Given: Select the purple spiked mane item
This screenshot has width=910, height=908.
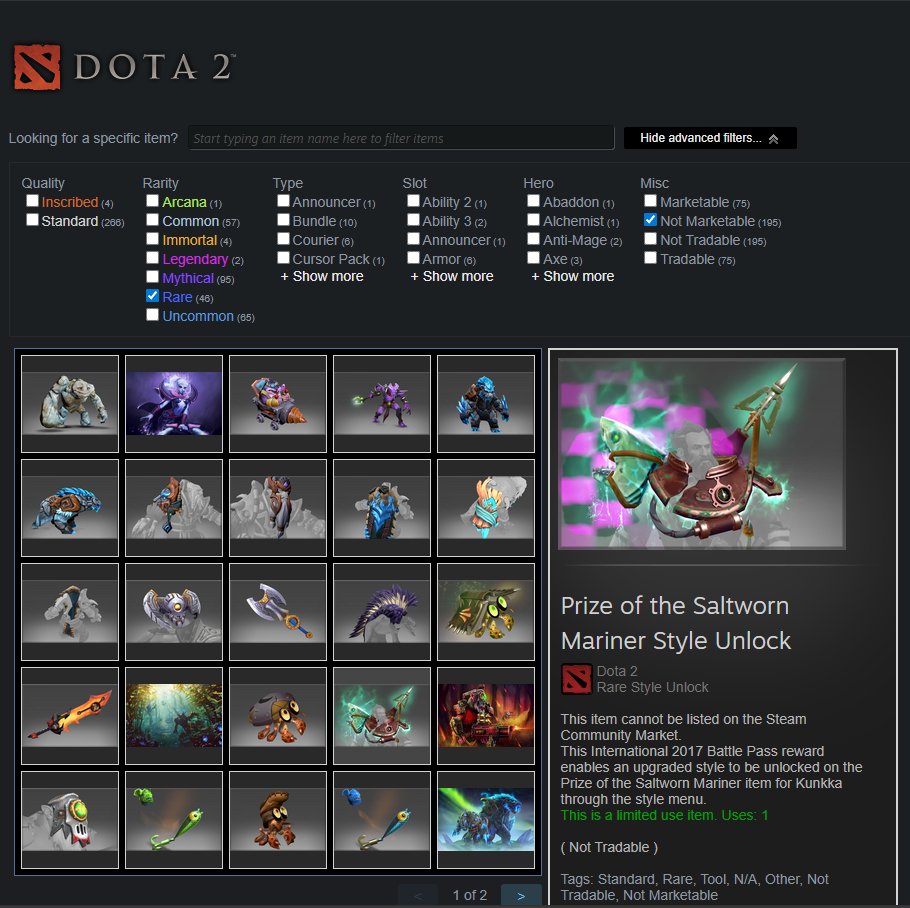Looking at the screenshot, I should coord(382,612).
